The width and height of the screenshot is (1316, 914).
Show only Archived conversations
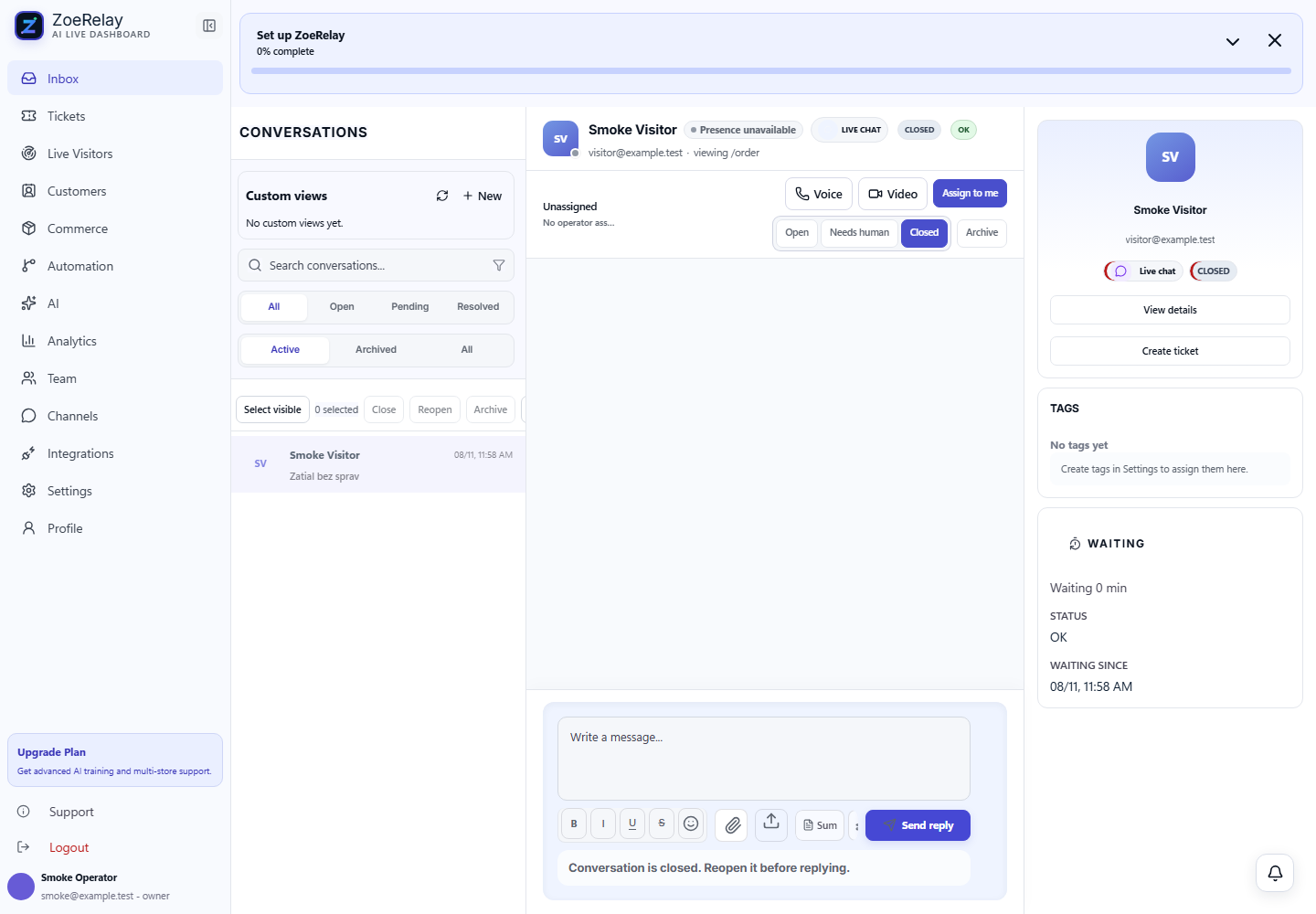tap(376, 350)
